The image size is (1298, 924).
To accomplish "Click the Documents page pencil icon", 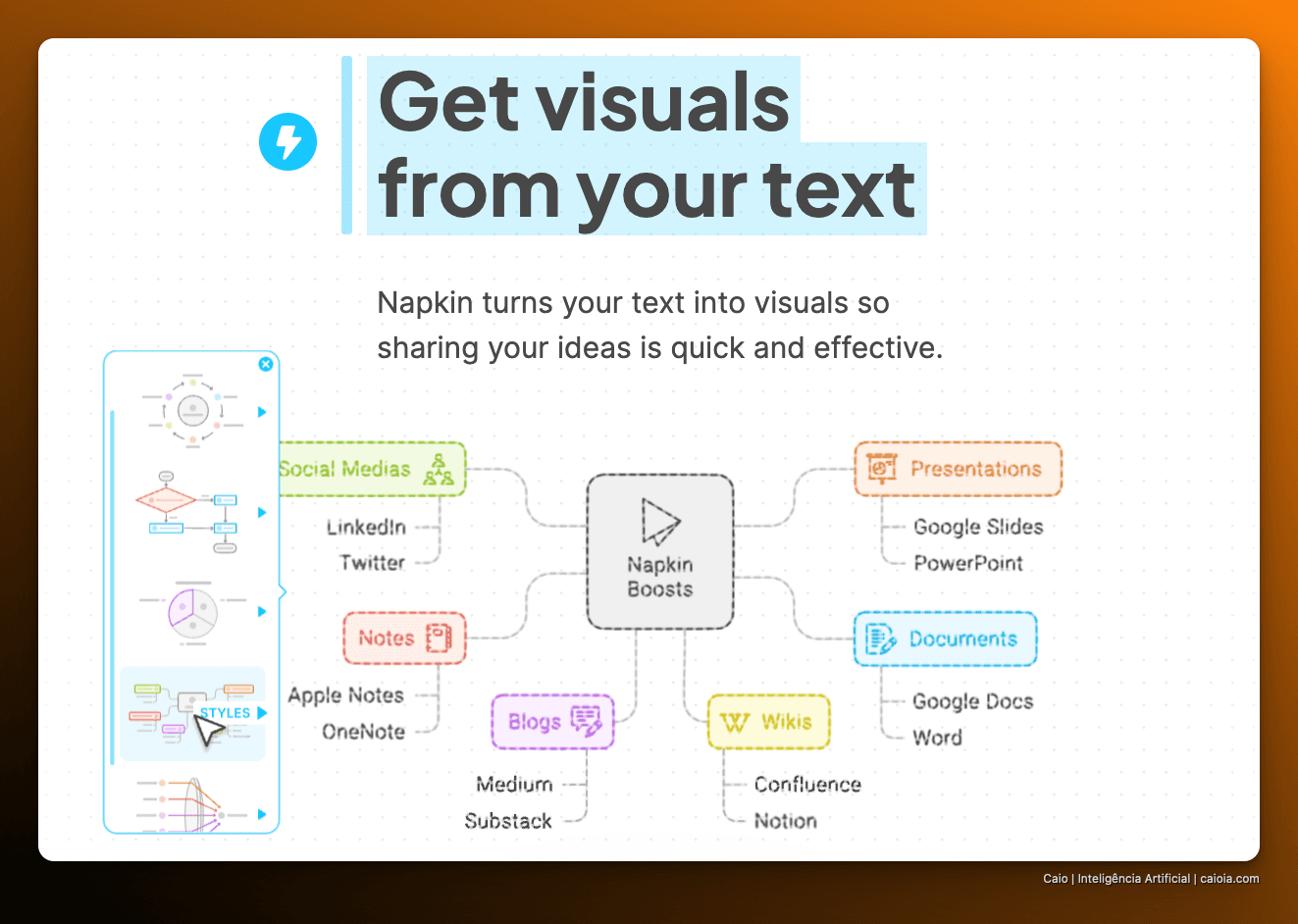I will tap(881, 640).
